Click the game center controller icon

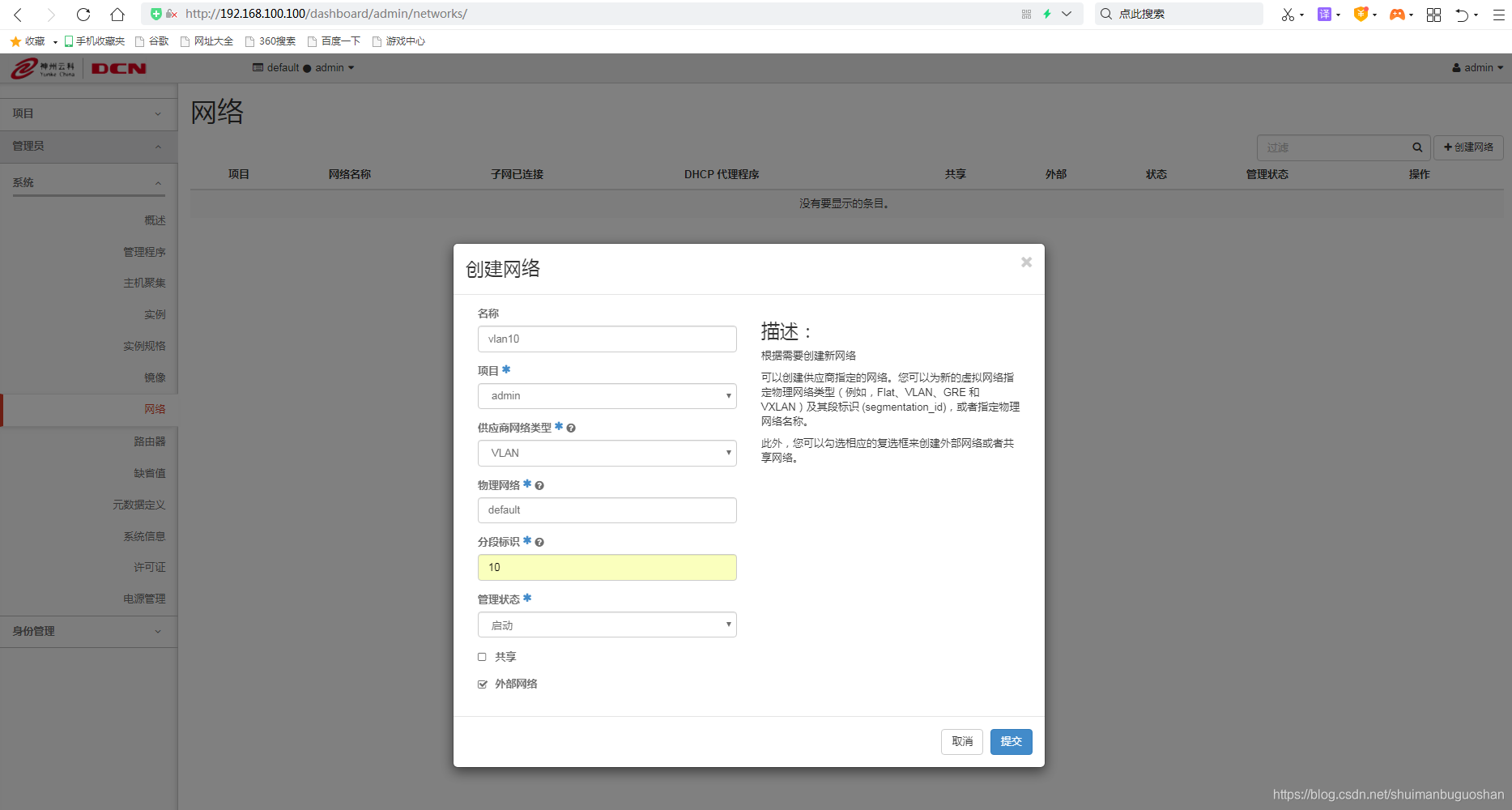click(1399, 14)
